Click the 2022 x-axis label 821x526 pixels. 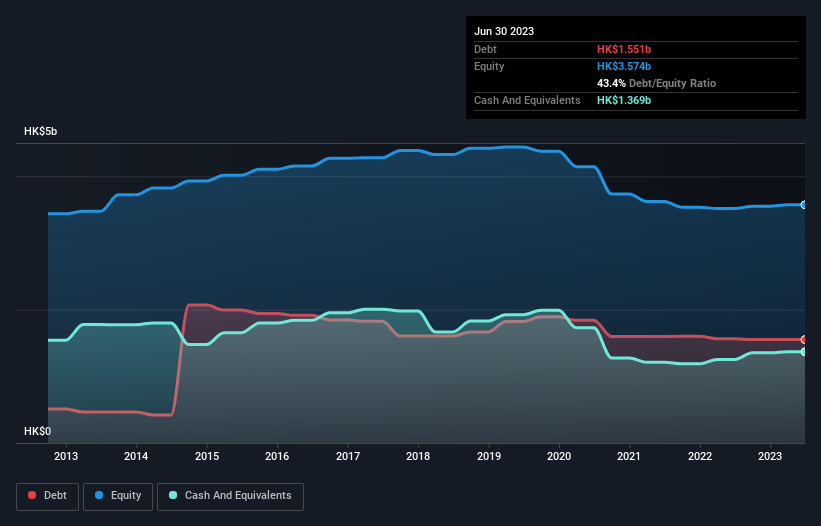(x=700, y=456)
